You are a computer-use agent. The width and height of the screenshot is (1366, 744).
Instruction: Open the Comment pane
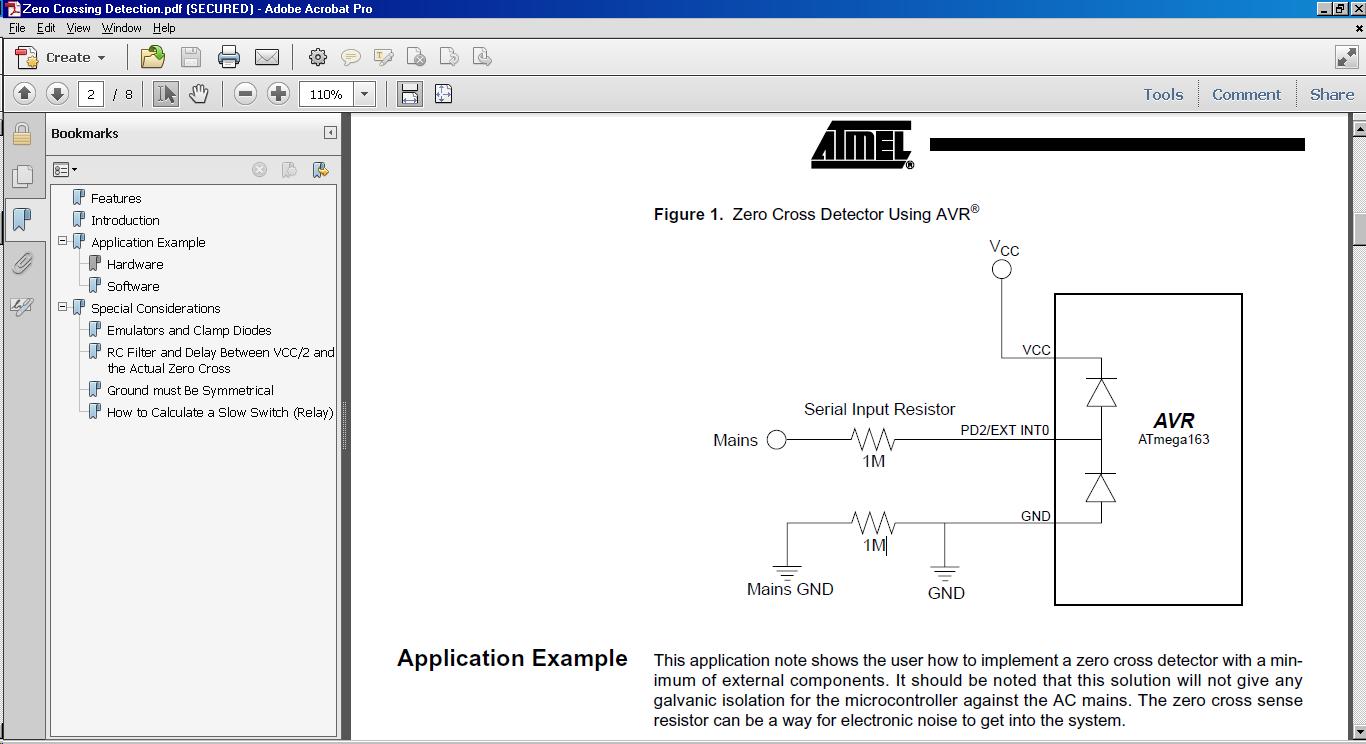pos(1246,94)
